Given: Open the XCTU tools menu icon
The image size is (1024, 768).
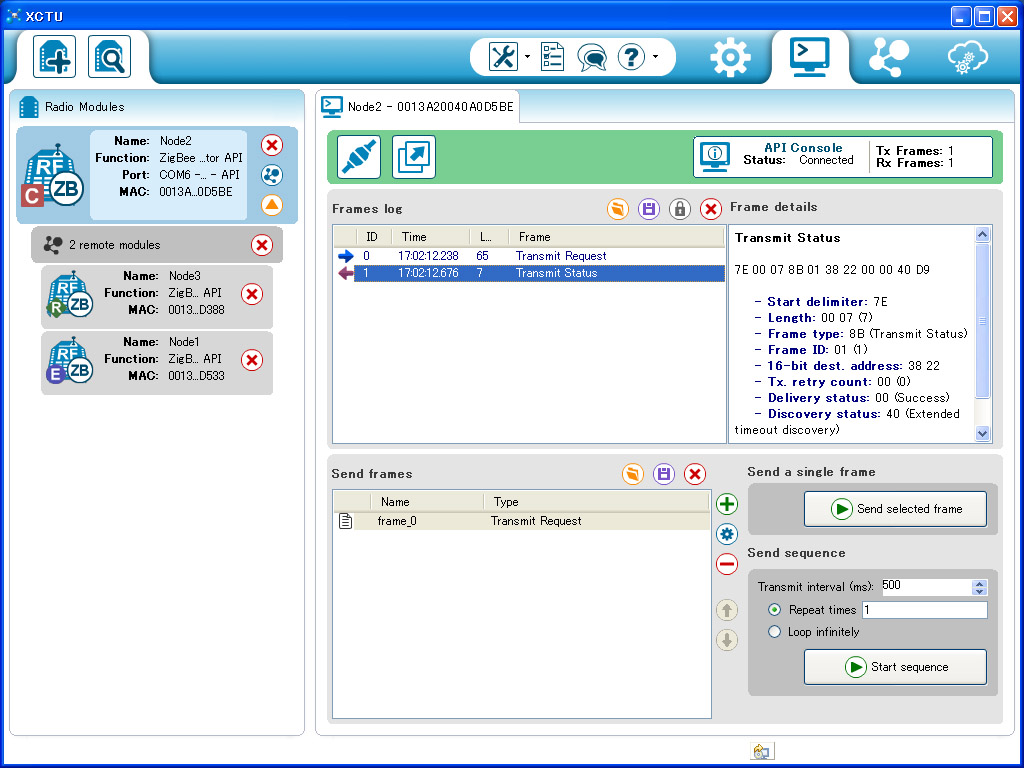Looking at the screenshot, I should coord(503,57).
